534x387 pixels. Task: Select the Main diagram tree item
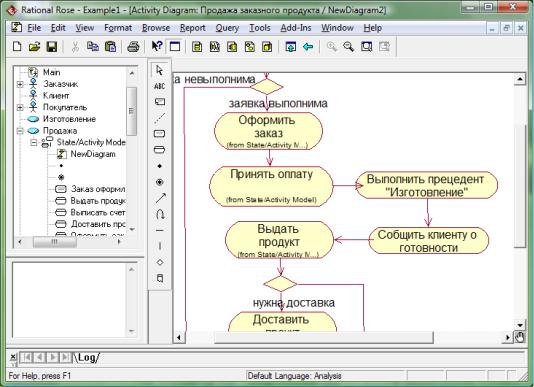pyautogui.click(x=51, y=72)
